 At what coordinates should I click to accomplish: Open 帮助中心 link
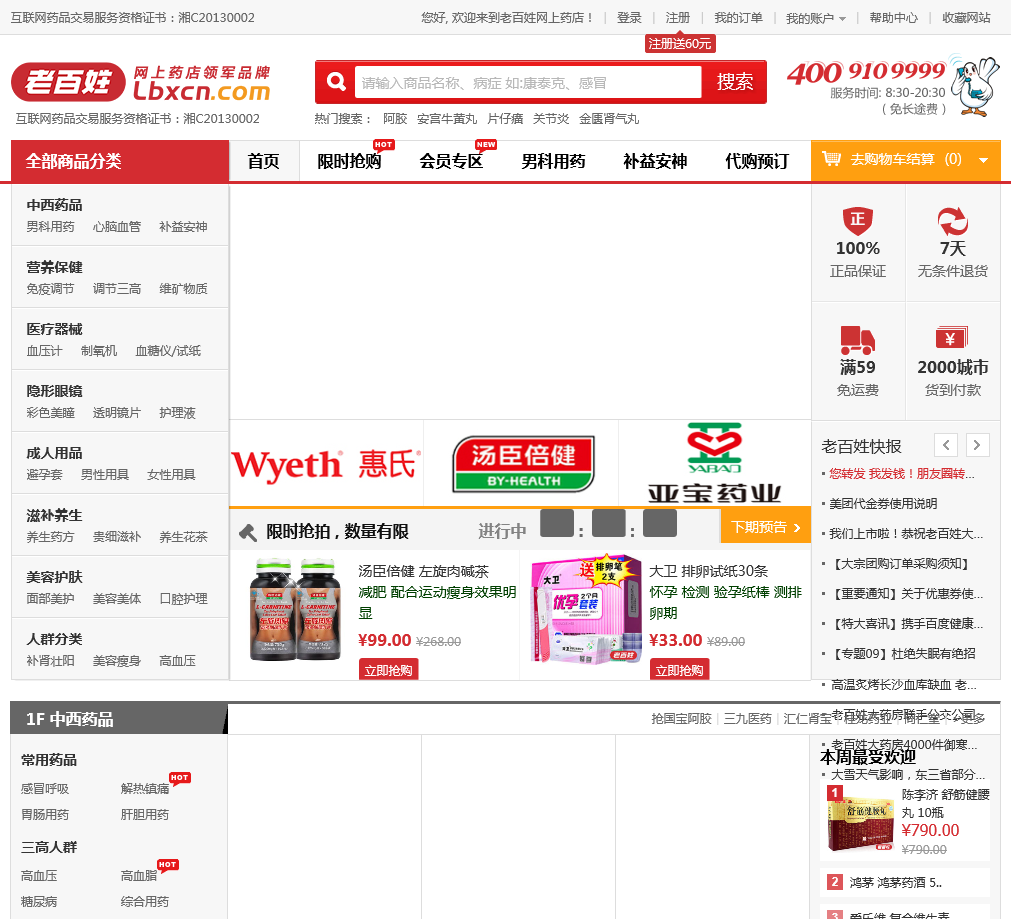pyautogui.click(x=894, y=17)
